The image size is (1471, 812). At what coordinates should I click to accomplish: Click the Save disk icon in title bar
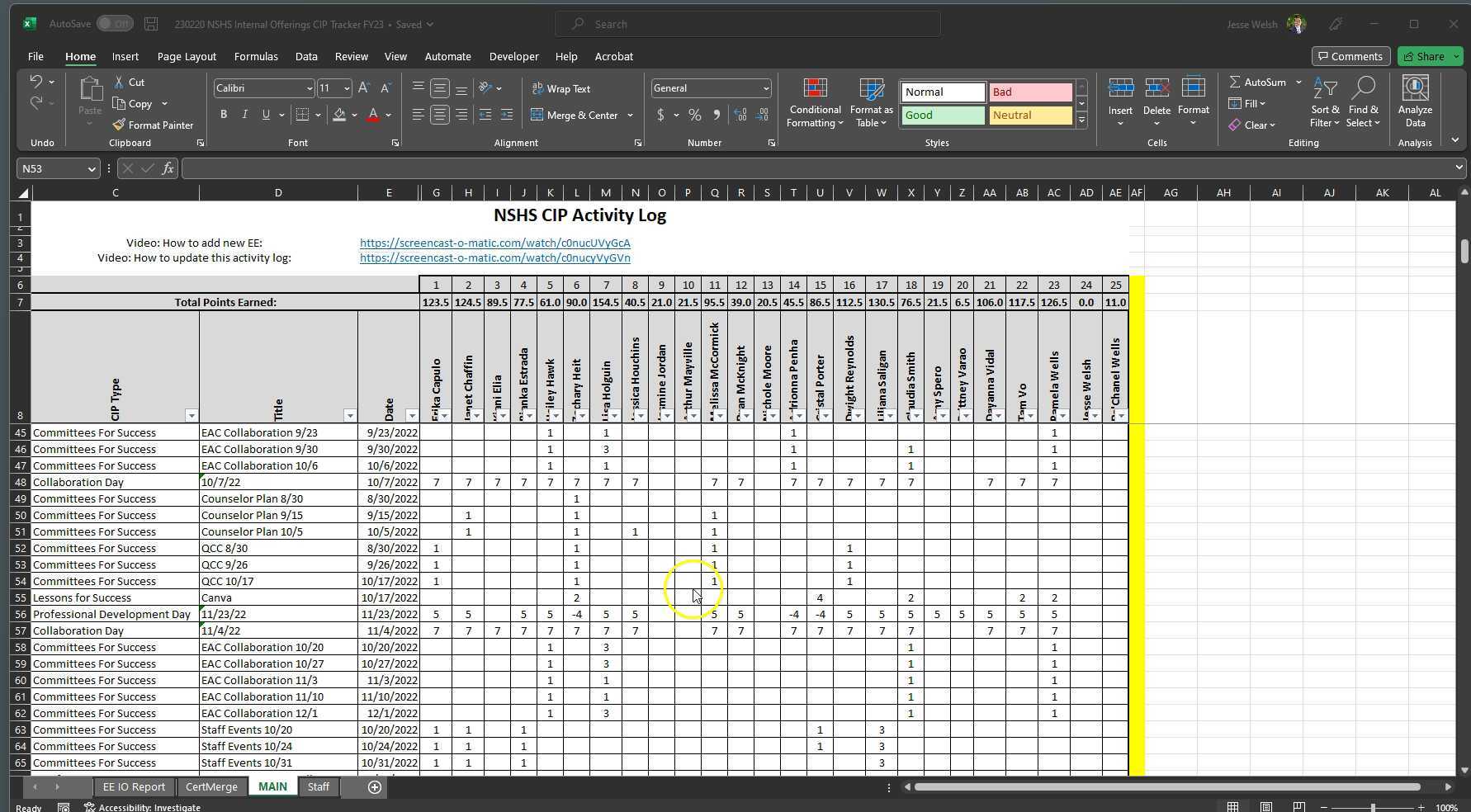(x=151, y=24)
